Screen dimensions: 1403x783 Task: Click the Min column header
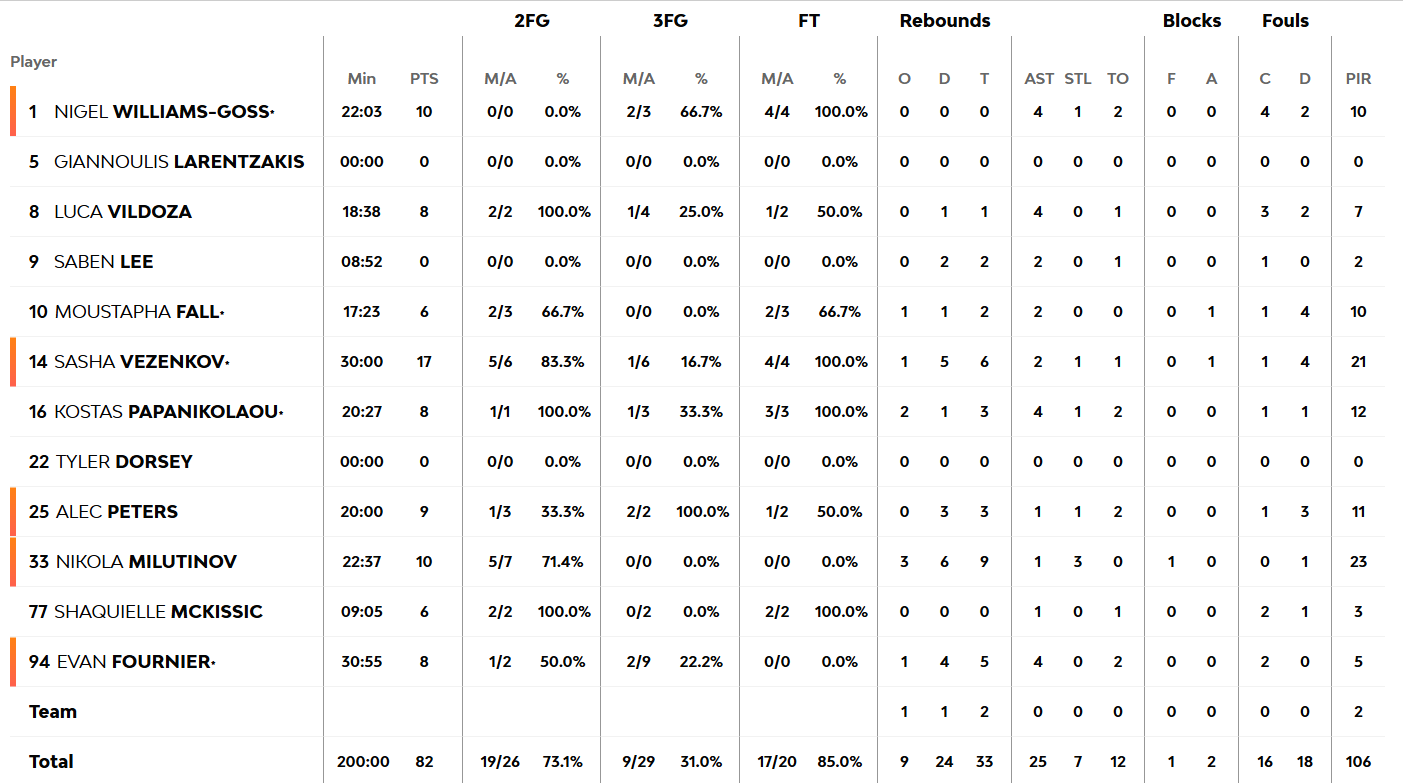coord(362,79)
